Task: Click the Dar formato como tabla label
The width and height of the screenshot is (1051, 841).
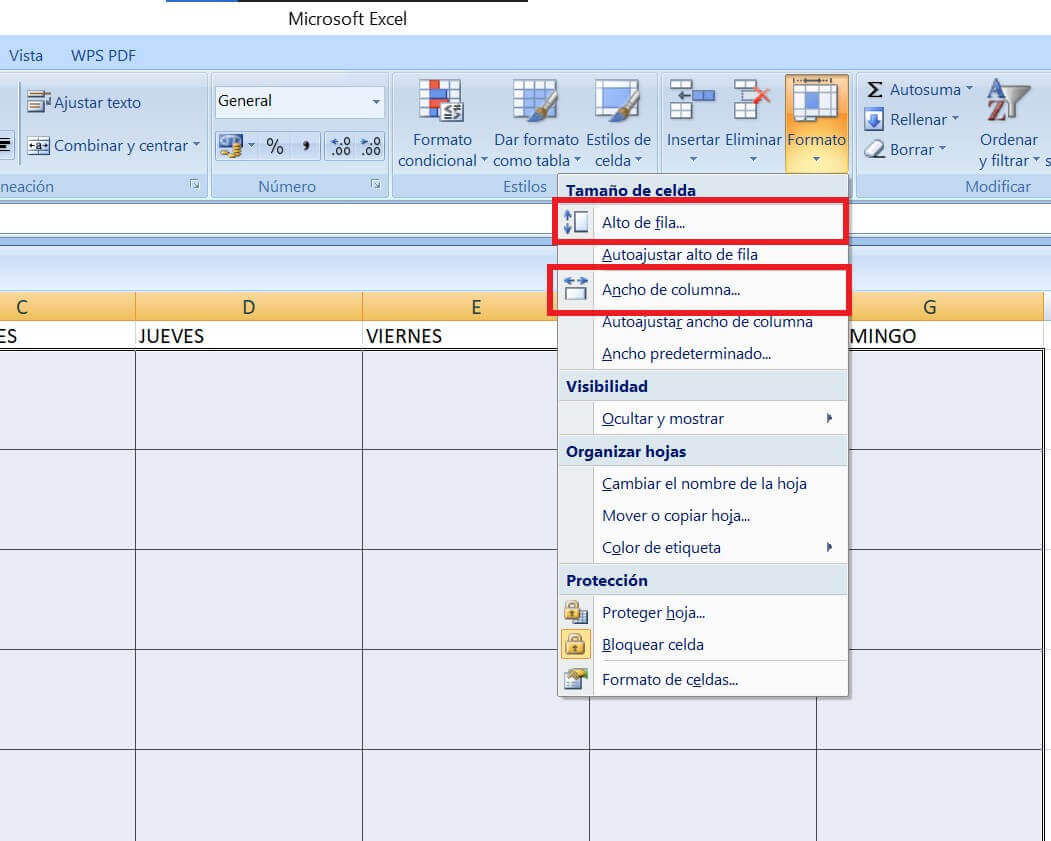Action: click(536, 150)
